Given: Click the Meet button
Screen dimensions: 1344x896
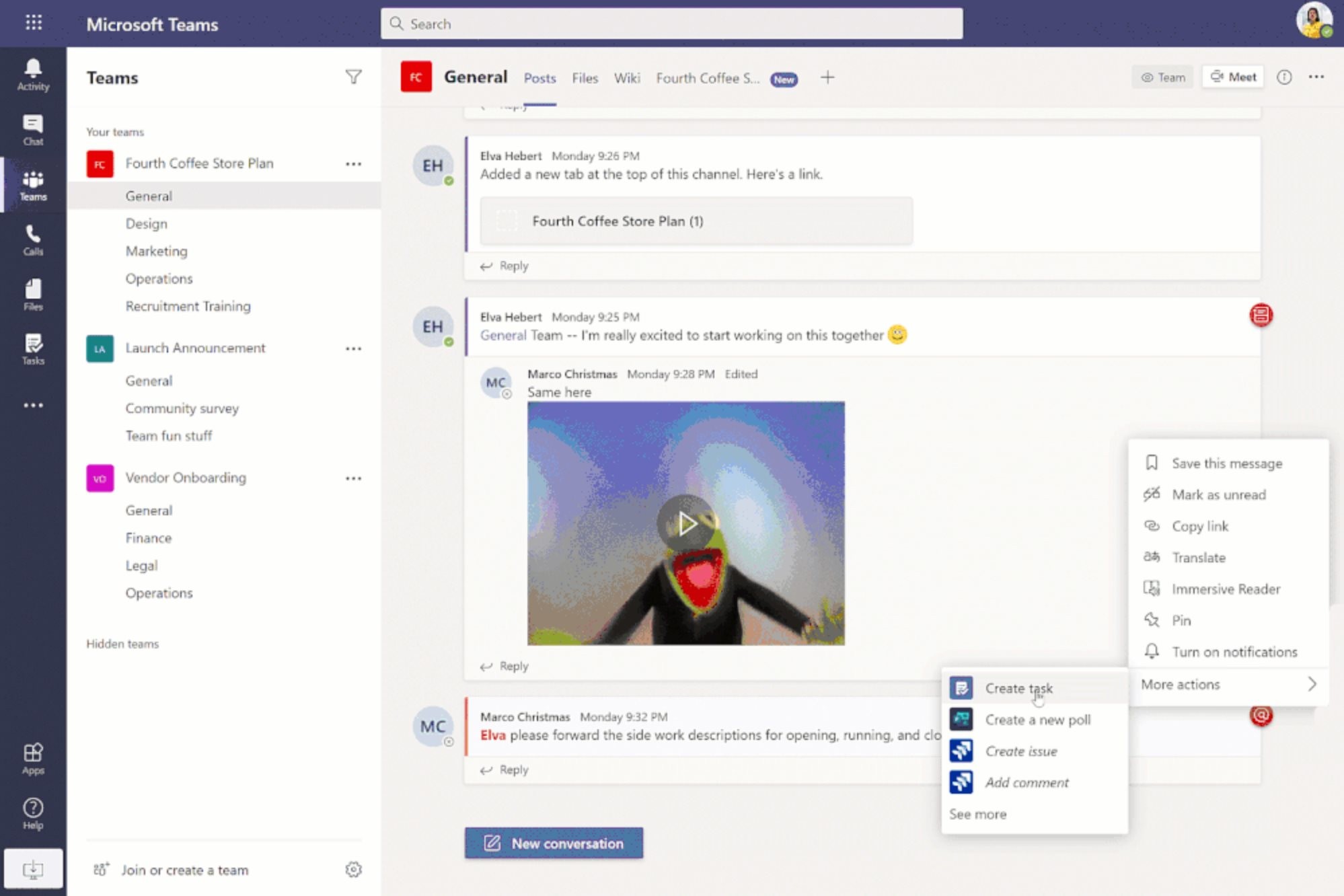Looking at the screenshot, I should (1233, 77).
